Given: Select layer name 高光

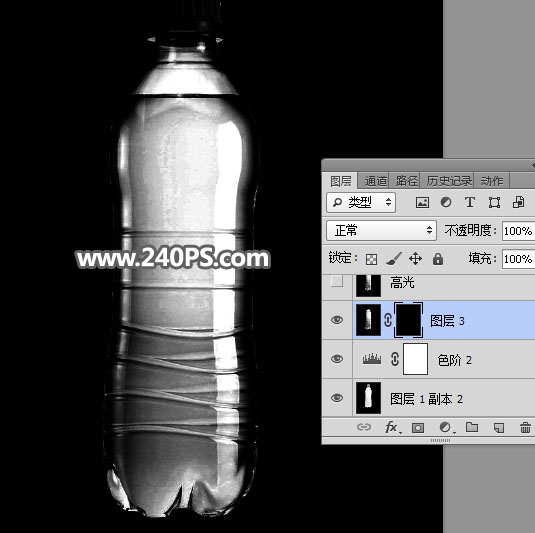Looking at the screenshot, I should tap(402, 283).
